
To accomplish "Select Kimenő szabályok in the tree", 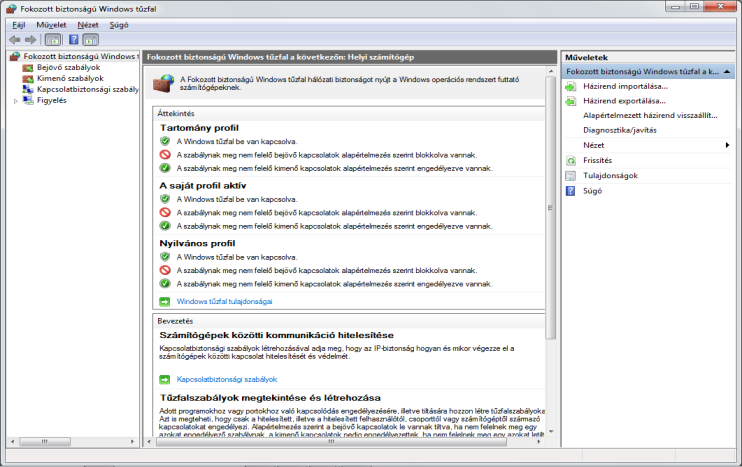I will (70, 79).
